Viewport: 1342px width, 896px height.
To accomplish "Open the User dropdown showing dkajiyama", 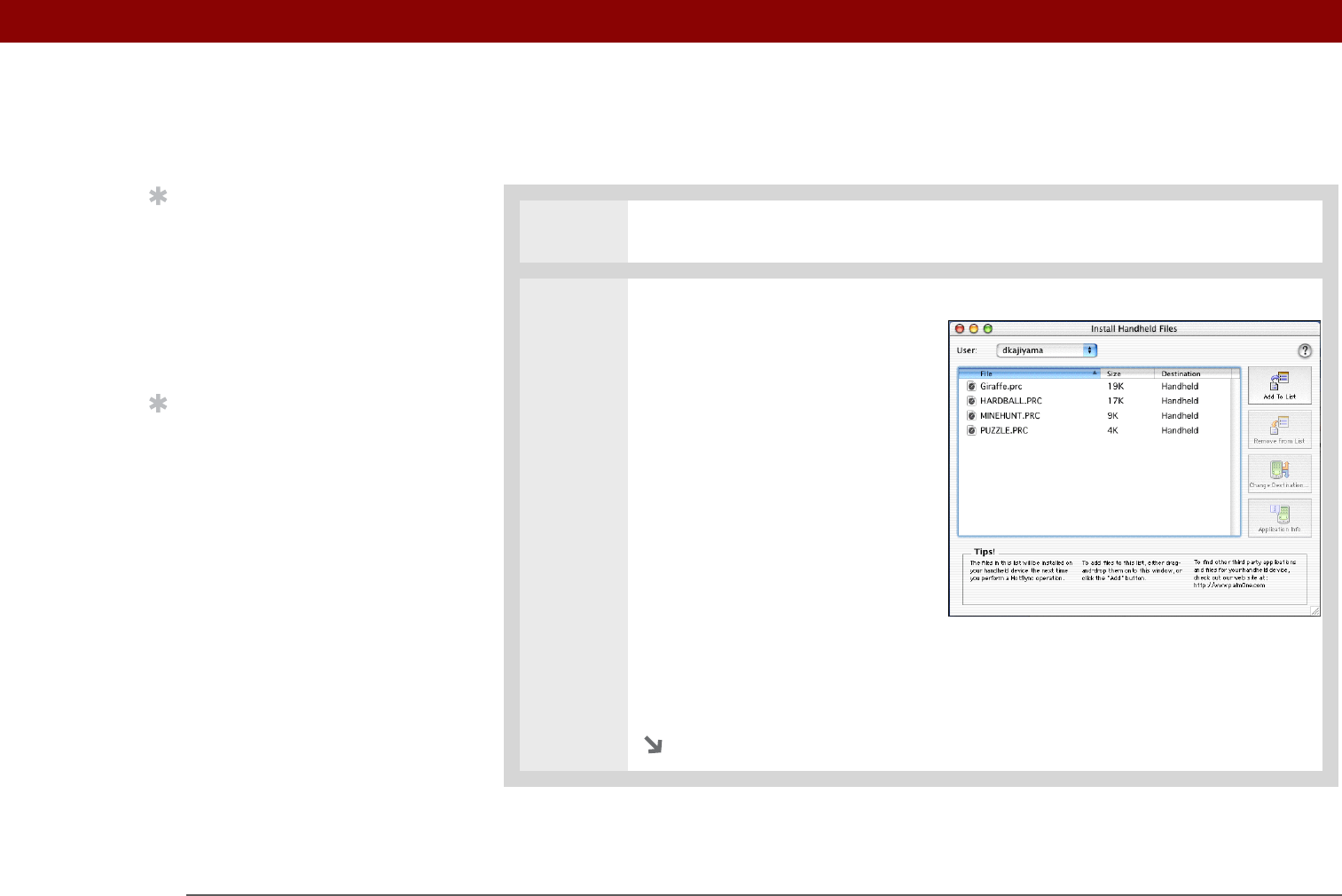I will (1047, 350).
